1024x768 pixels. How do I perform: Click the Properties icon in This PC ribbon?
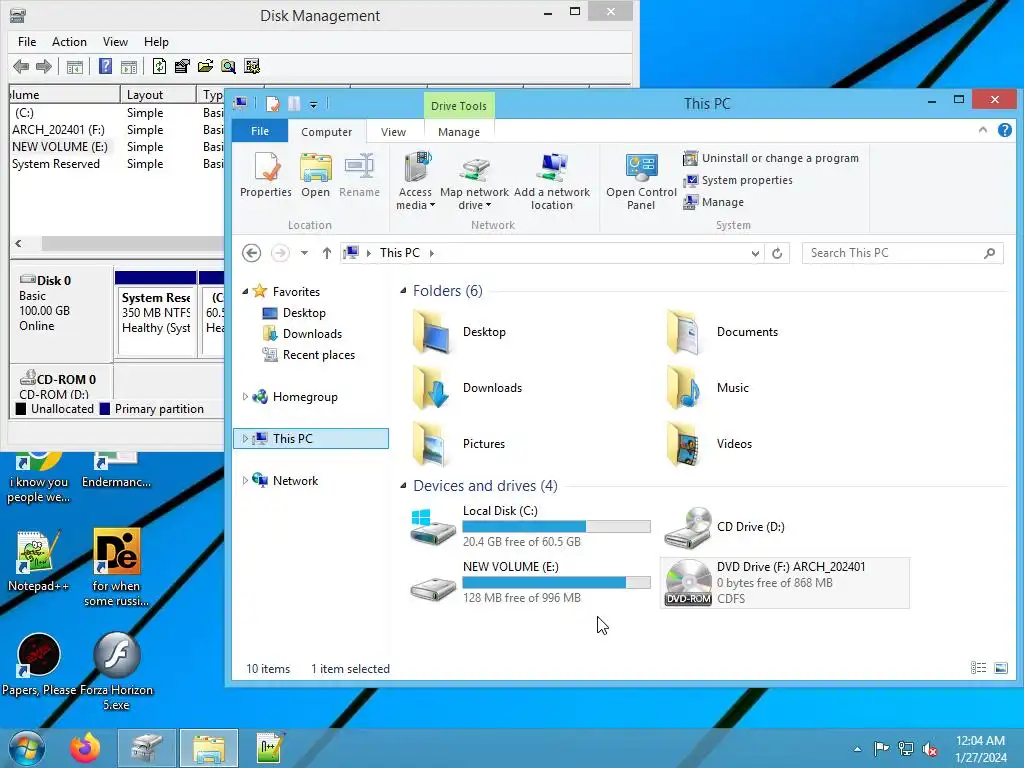265,174
